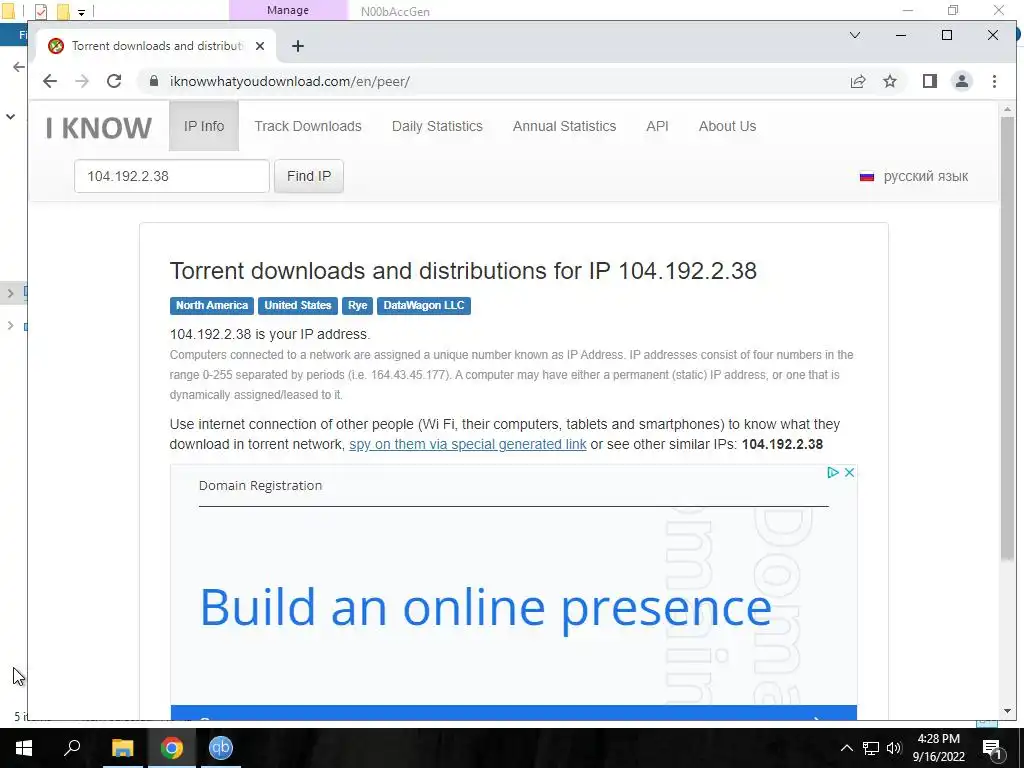Switch language to русский язык
1024x768 pixels.
point(913,176)
